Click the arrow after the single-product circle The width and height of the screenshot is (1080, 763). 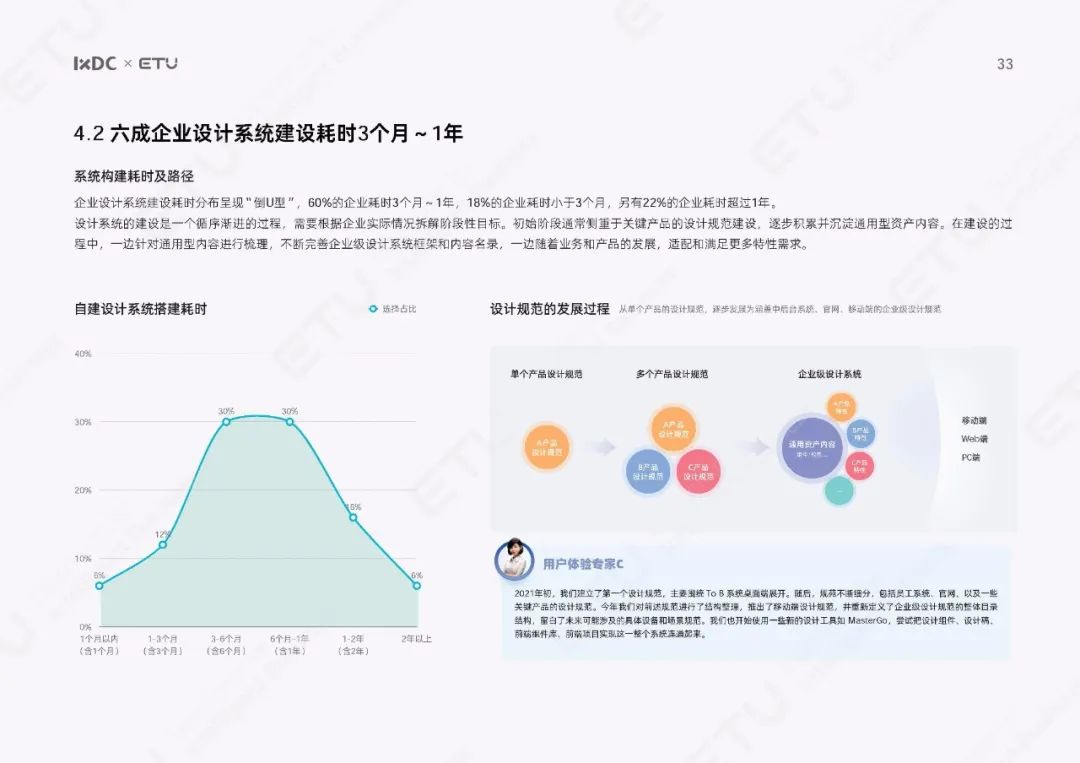[601, 448]
